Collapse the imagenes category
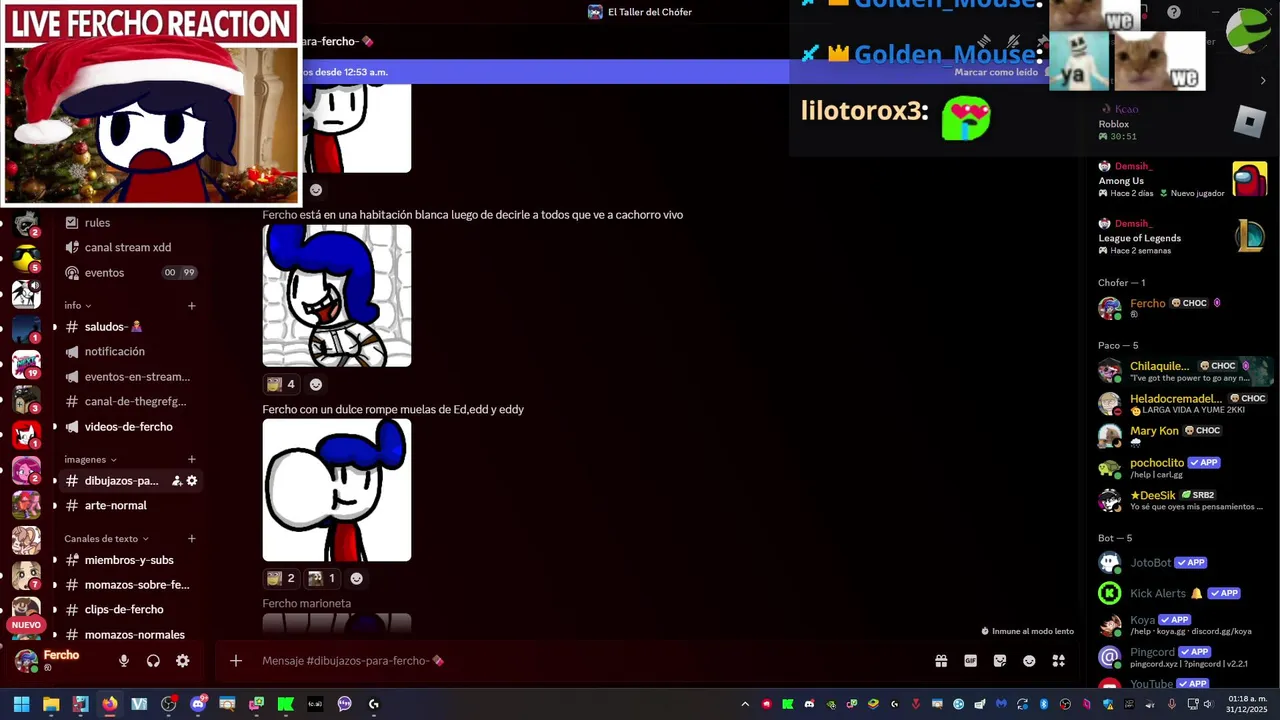 (x=91, y=459)
